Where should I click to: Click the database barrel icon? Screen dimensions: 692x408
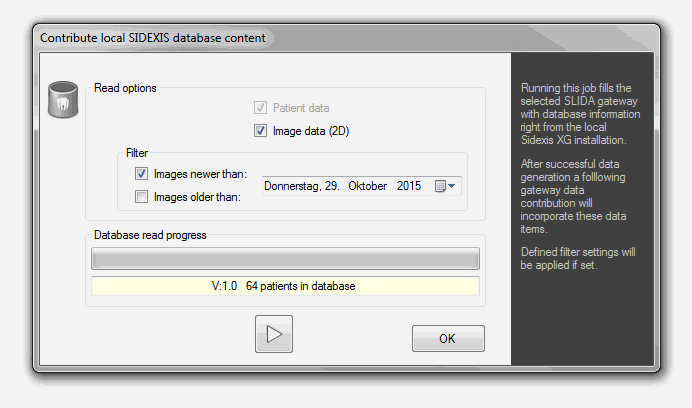(x=63, y=100)
